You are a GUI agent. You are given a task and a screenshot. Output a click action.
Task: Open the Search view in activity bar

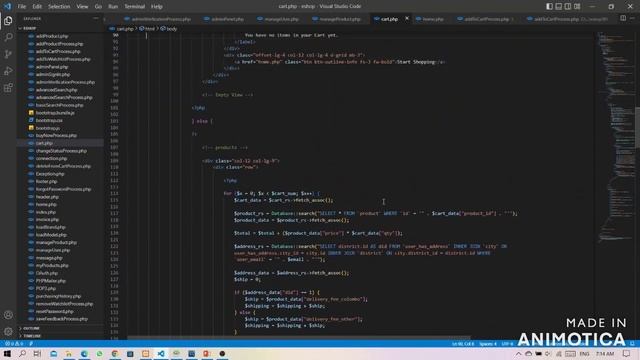[x=8, y=37]
